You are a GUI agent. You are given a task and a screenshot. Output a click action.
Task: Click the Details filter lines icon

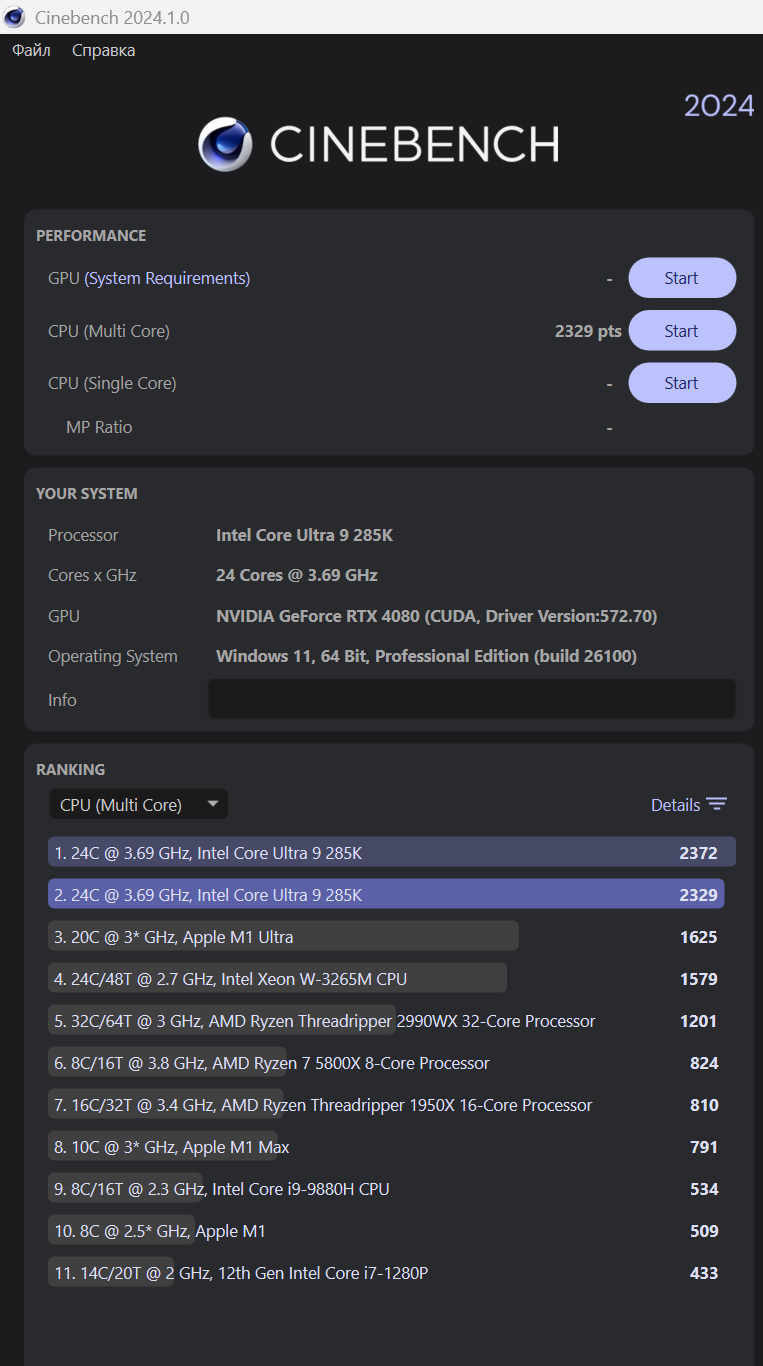click(x=716, y=805)
